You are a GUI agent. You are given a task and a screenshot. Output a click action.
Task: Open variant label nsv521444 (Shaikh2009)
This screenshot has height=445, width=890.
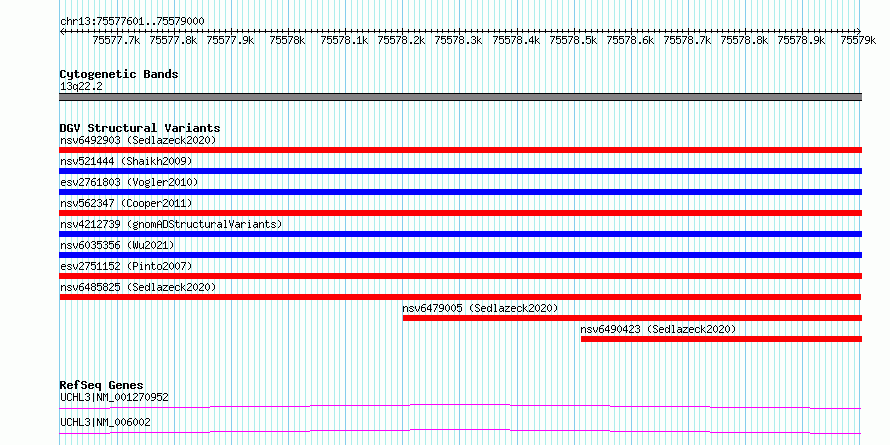pyautogui.click(x=126, y=161)
